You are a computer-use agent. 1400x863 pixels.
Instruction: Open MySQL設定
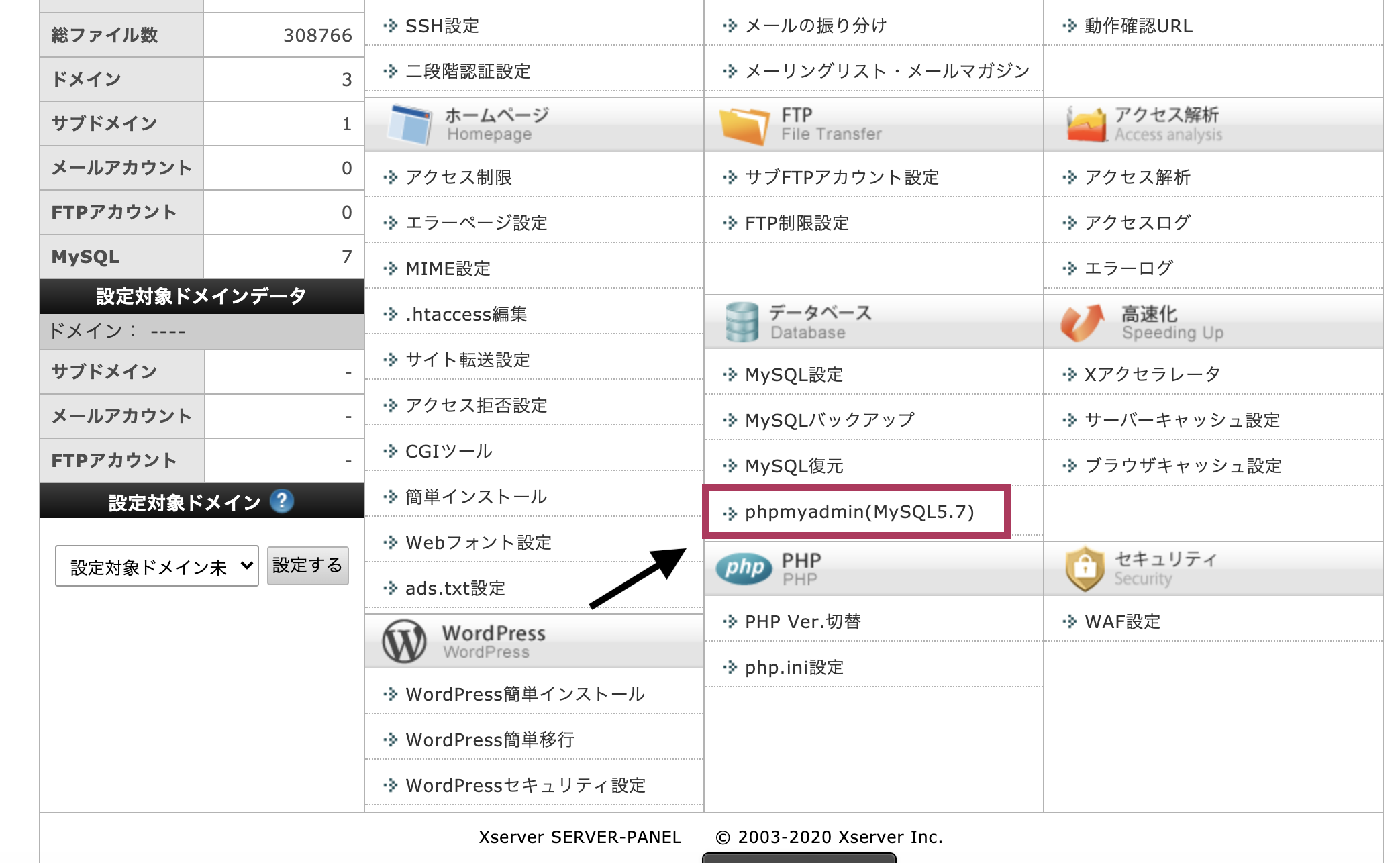click(x=794, y=374)
